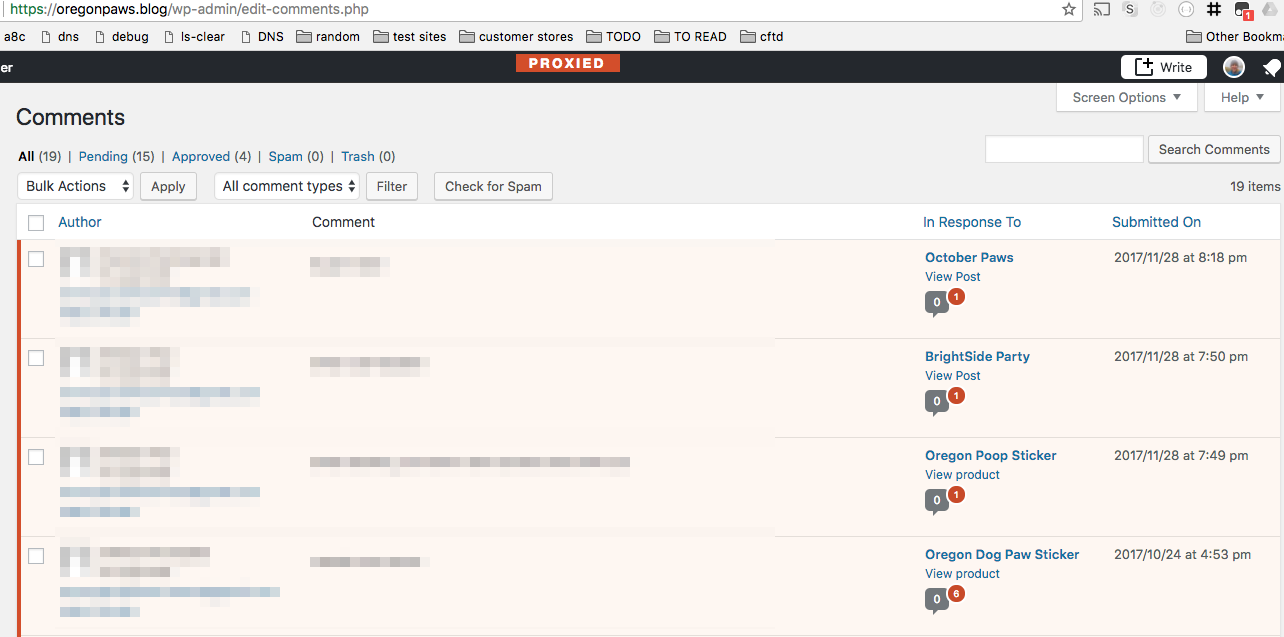Click the Filter button
This screenshot has width=1284, height=637.
pos(392,186)
